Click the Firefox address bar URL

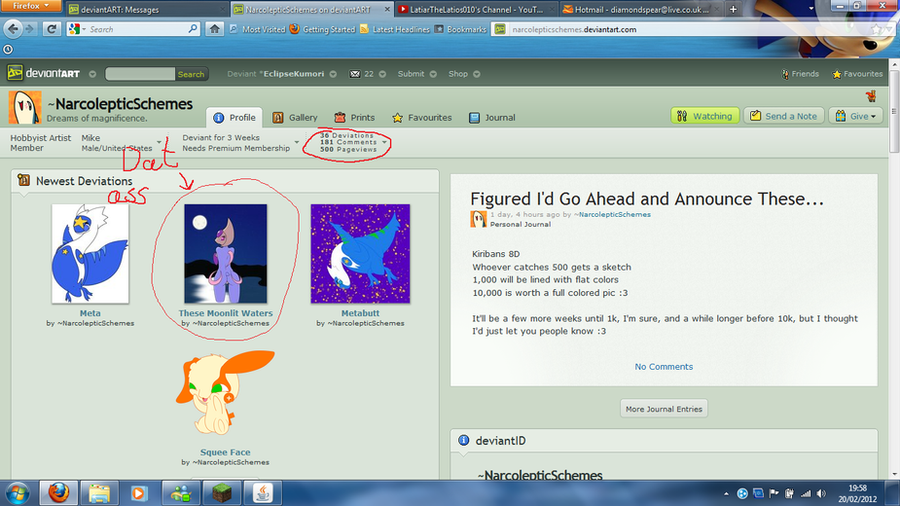tap(573, 29)
